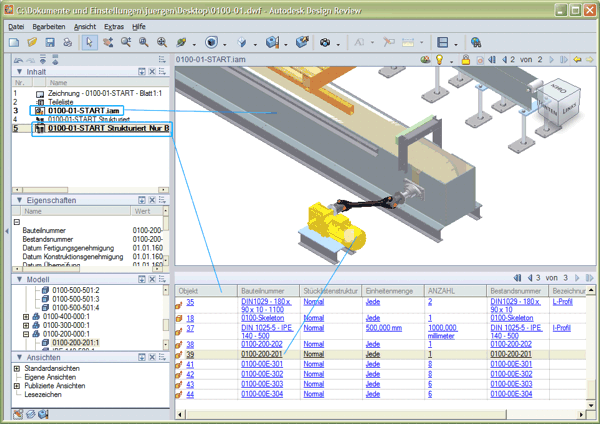Collapse the Eigenschaften panel triangle

pos(19,200)
